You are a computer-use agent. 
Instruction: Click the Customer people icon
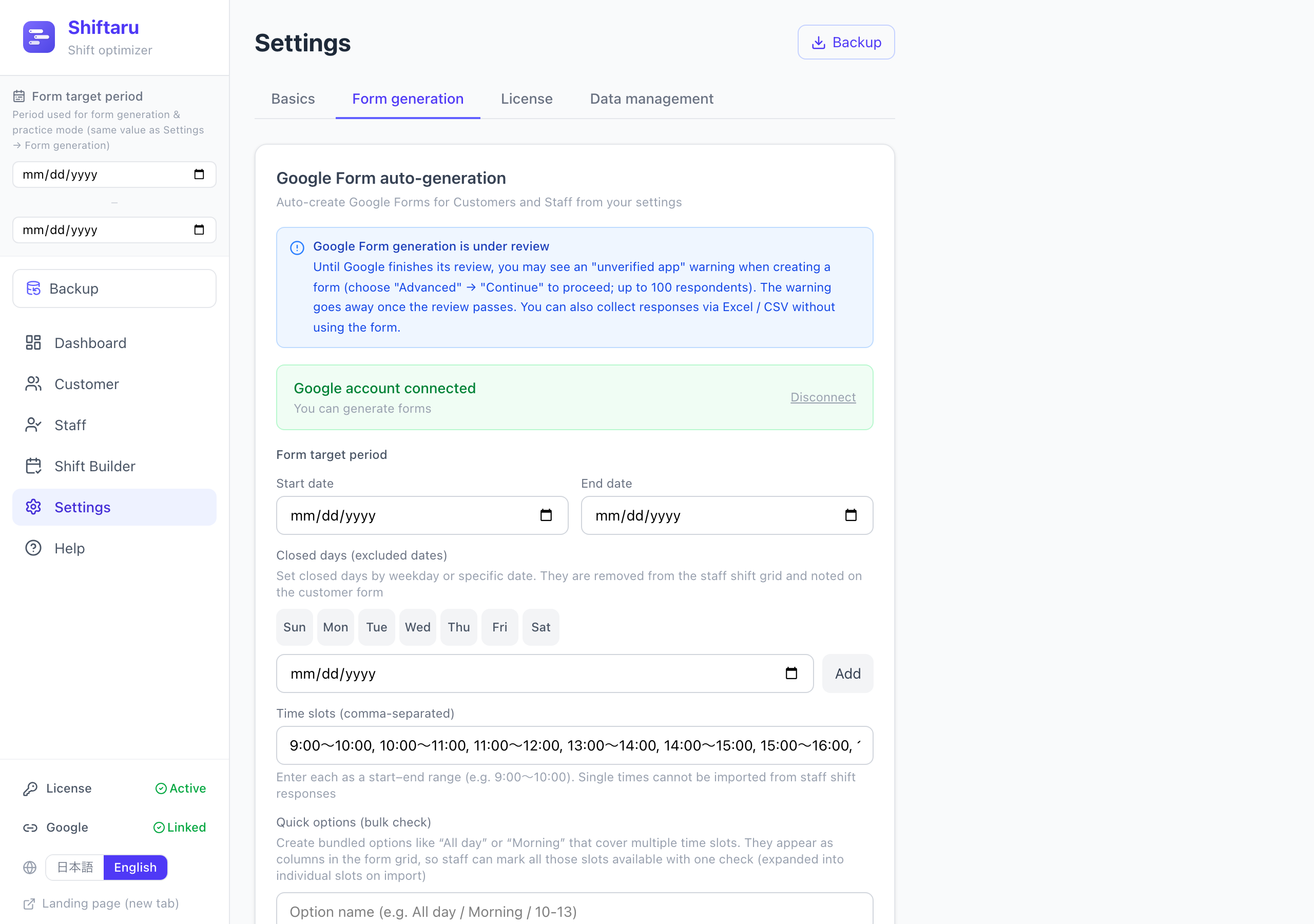[x=33, y=384]
